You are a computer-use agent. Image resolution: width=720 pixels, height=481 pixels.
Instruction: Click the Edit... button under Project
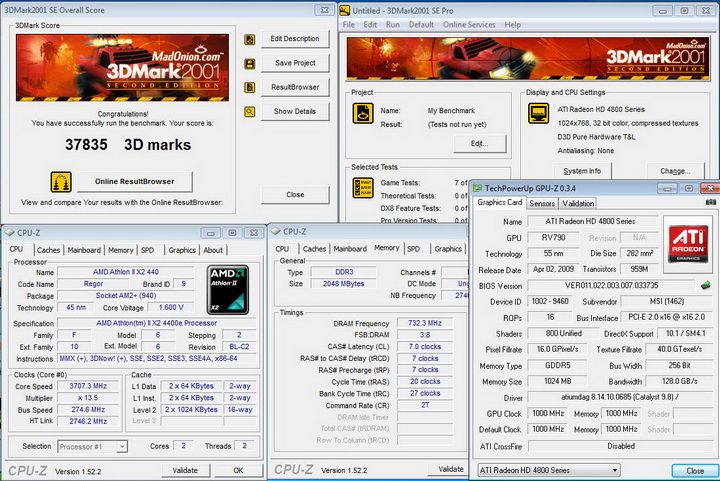pyautogui.click(x=479, y=144)
